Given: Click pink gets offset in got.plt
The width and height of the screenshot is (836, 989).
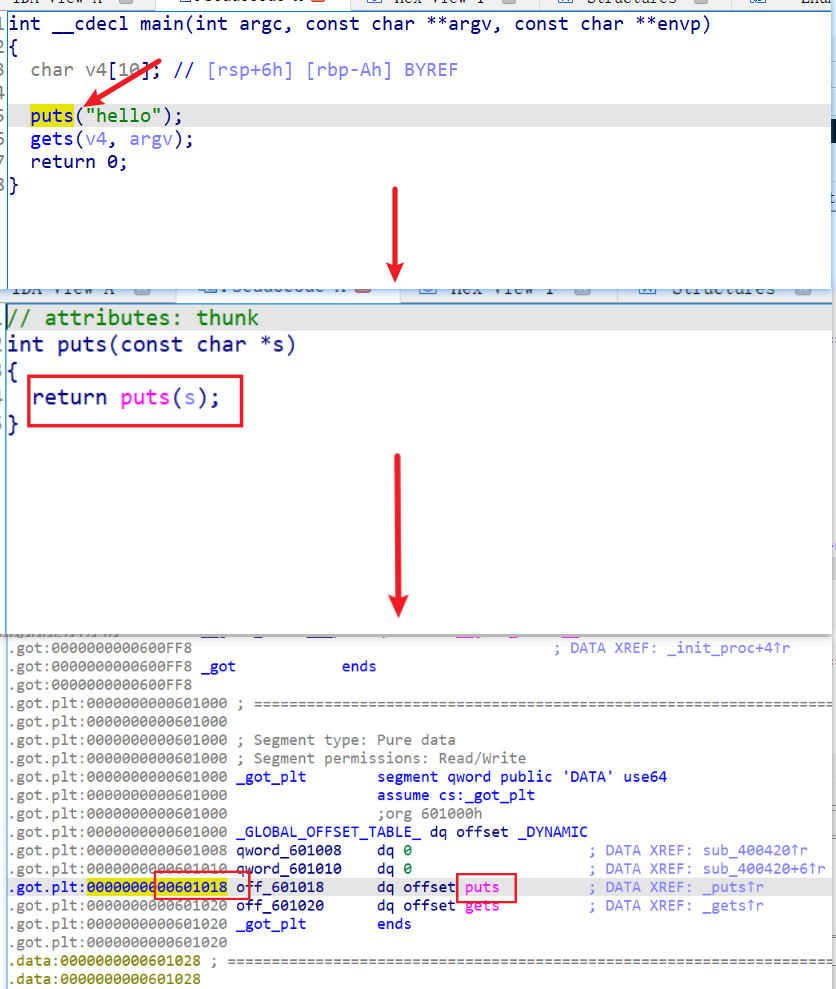Looking at the screenshot, I should pos(482,906).
